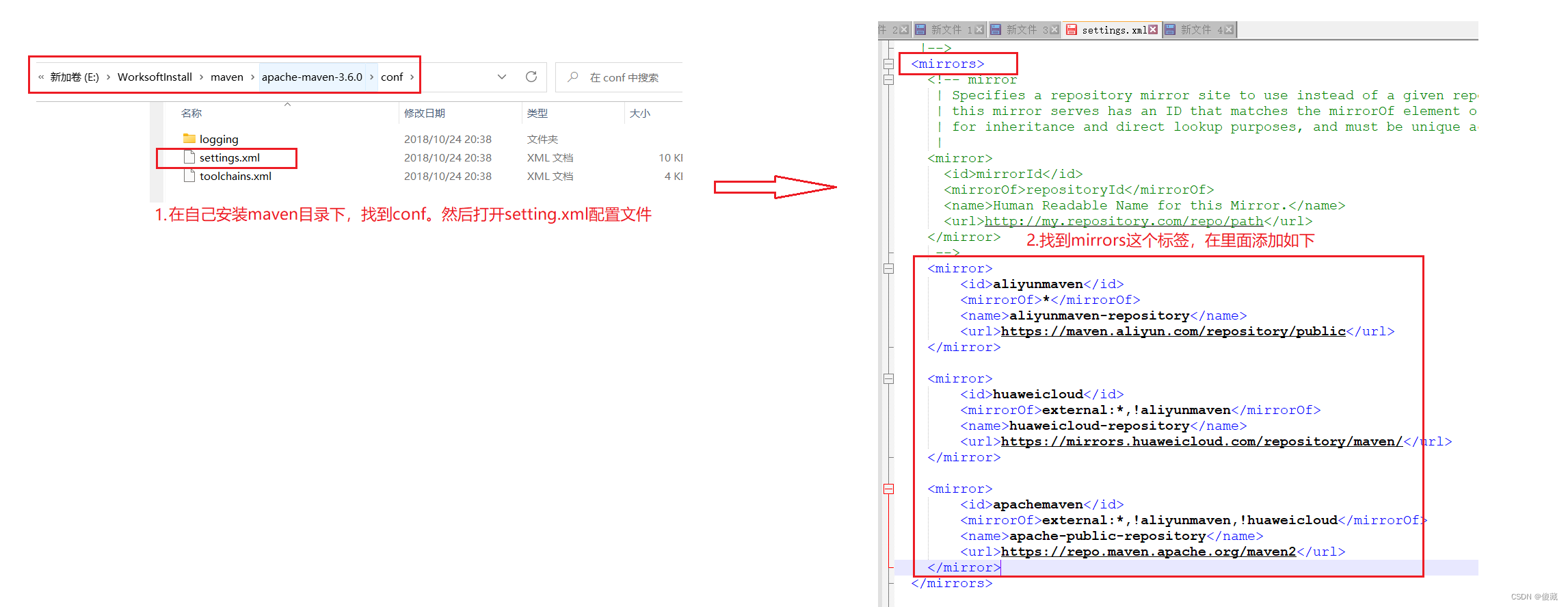Click the huaweicloud-repository name text
Viewport: 1568px width, 607px height.
(1100, 426)
